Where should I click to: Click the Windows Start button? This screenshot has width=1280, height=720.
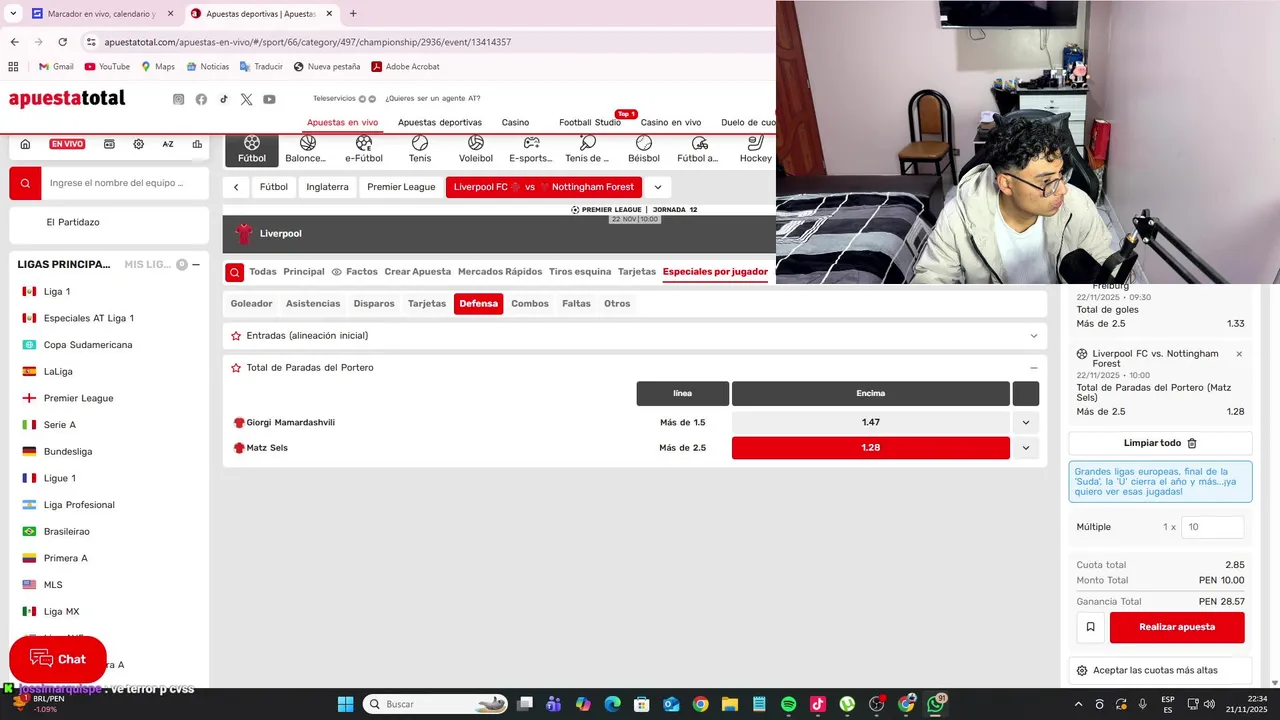tap(345, 704)
